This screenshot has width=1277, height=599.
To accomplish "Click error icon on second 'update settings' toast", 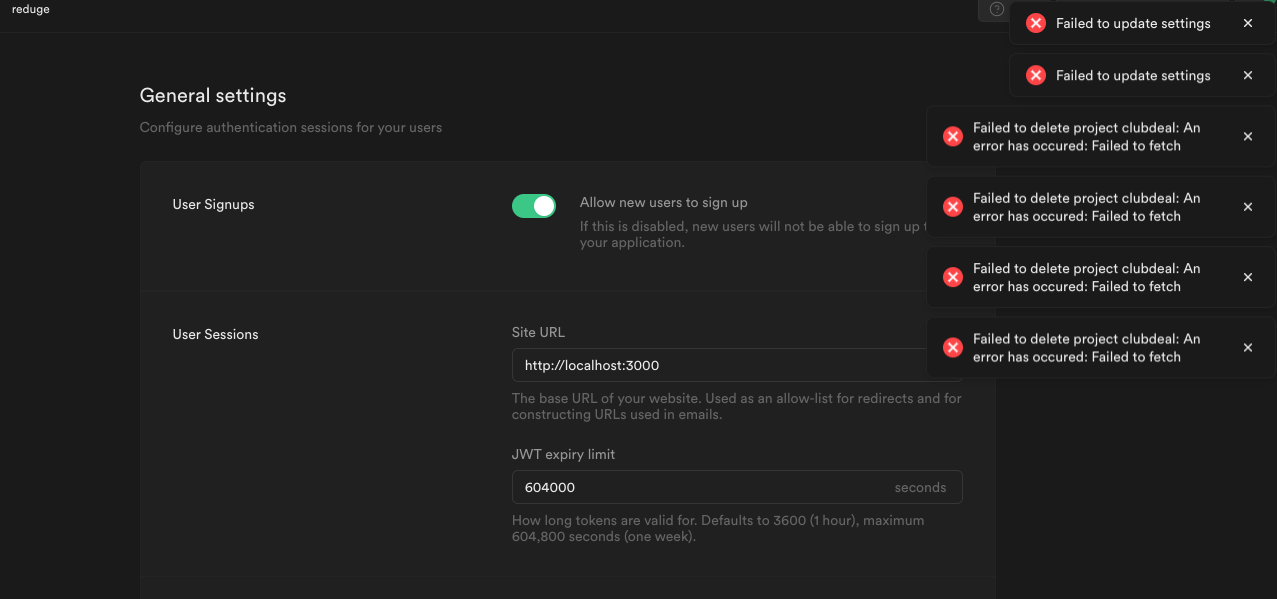I will pyautogui.click(x=1036, y=75).
